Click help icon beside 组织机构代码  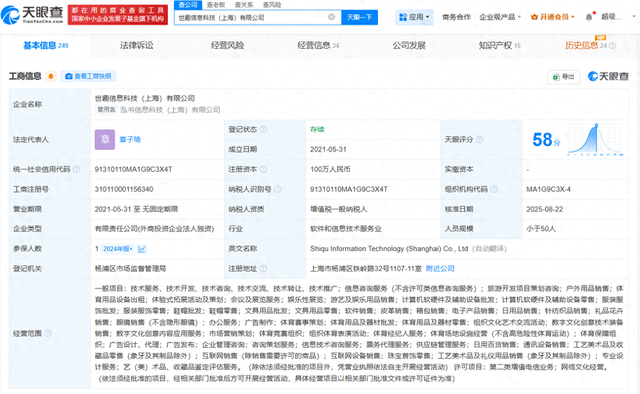tap(494, 189)
